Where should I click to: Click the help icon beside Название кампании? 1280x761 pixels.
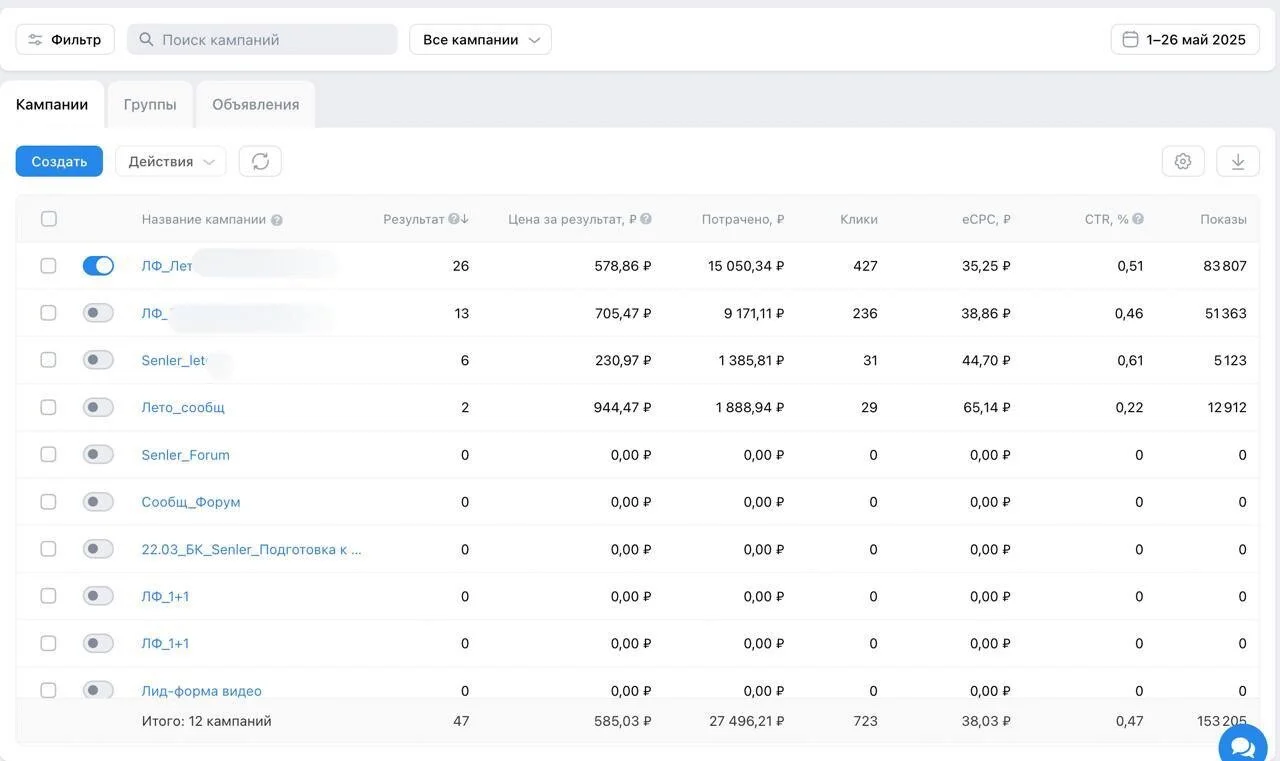(x=277, y=220)
